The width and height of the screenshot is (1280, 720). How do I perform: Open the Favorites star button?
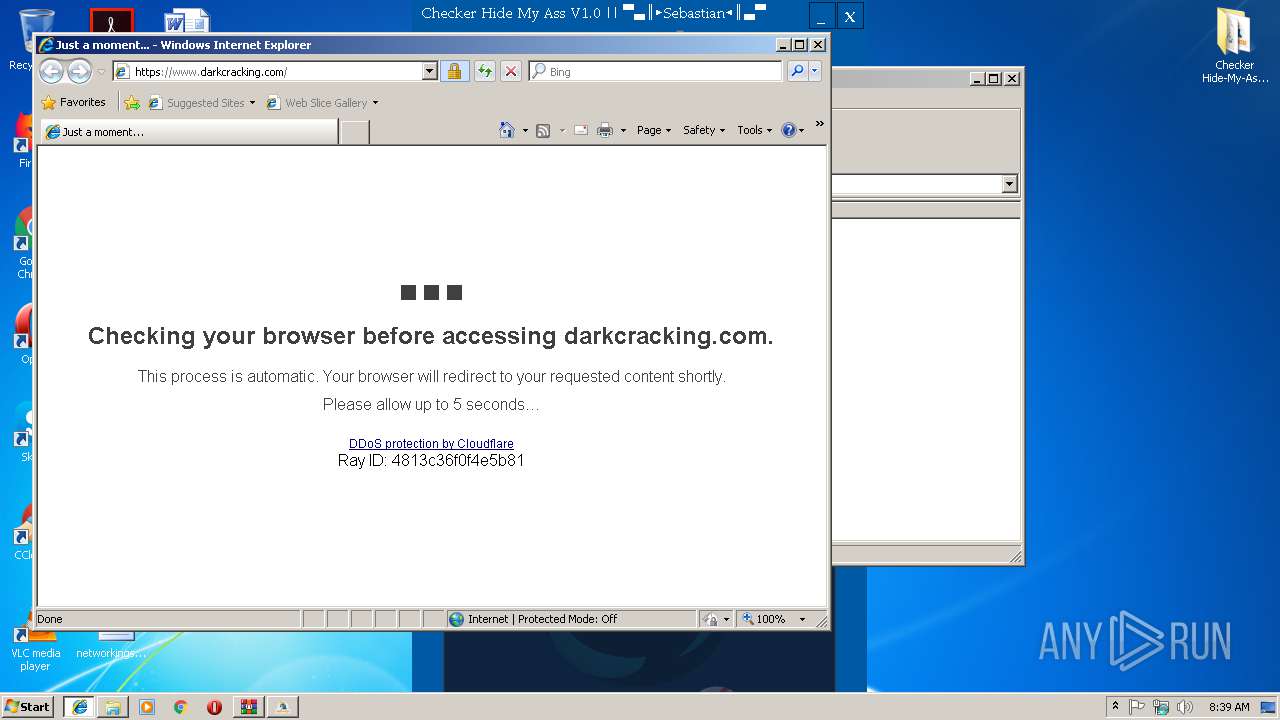coord(73,102)
